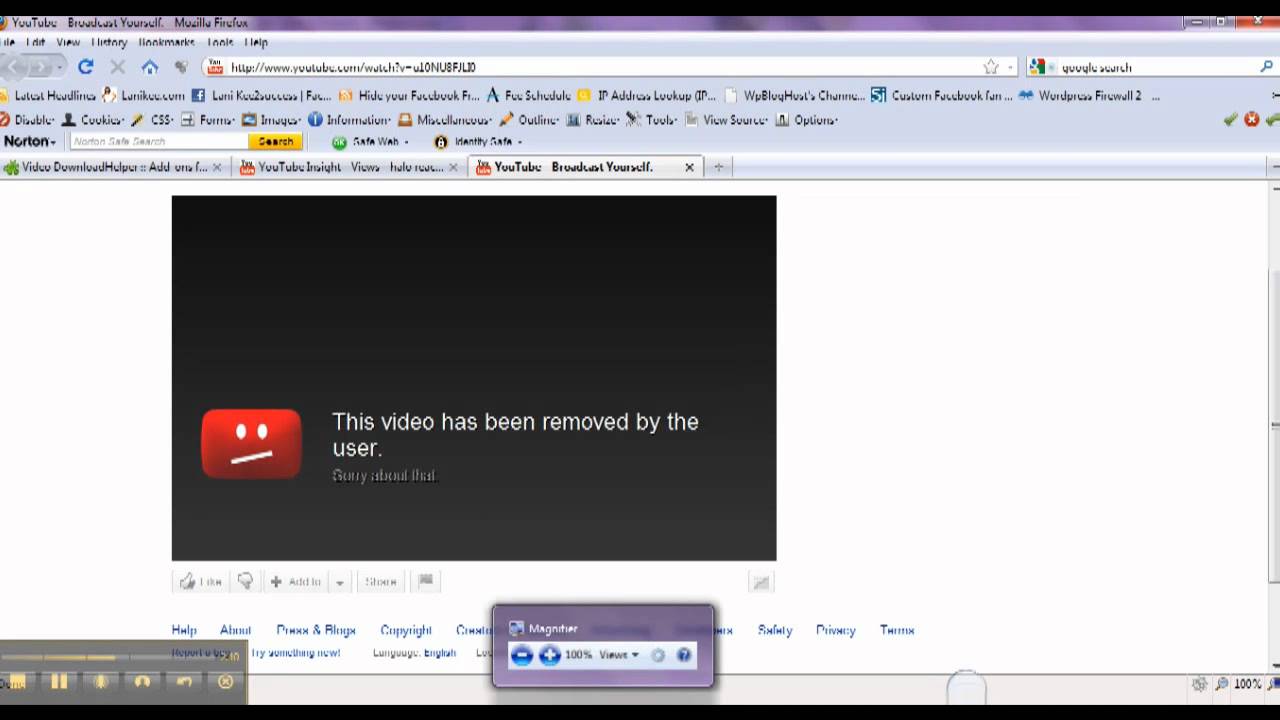Screen dimensions: 1280x720
Task: Pause the screen recording
Action: point(59,682)
